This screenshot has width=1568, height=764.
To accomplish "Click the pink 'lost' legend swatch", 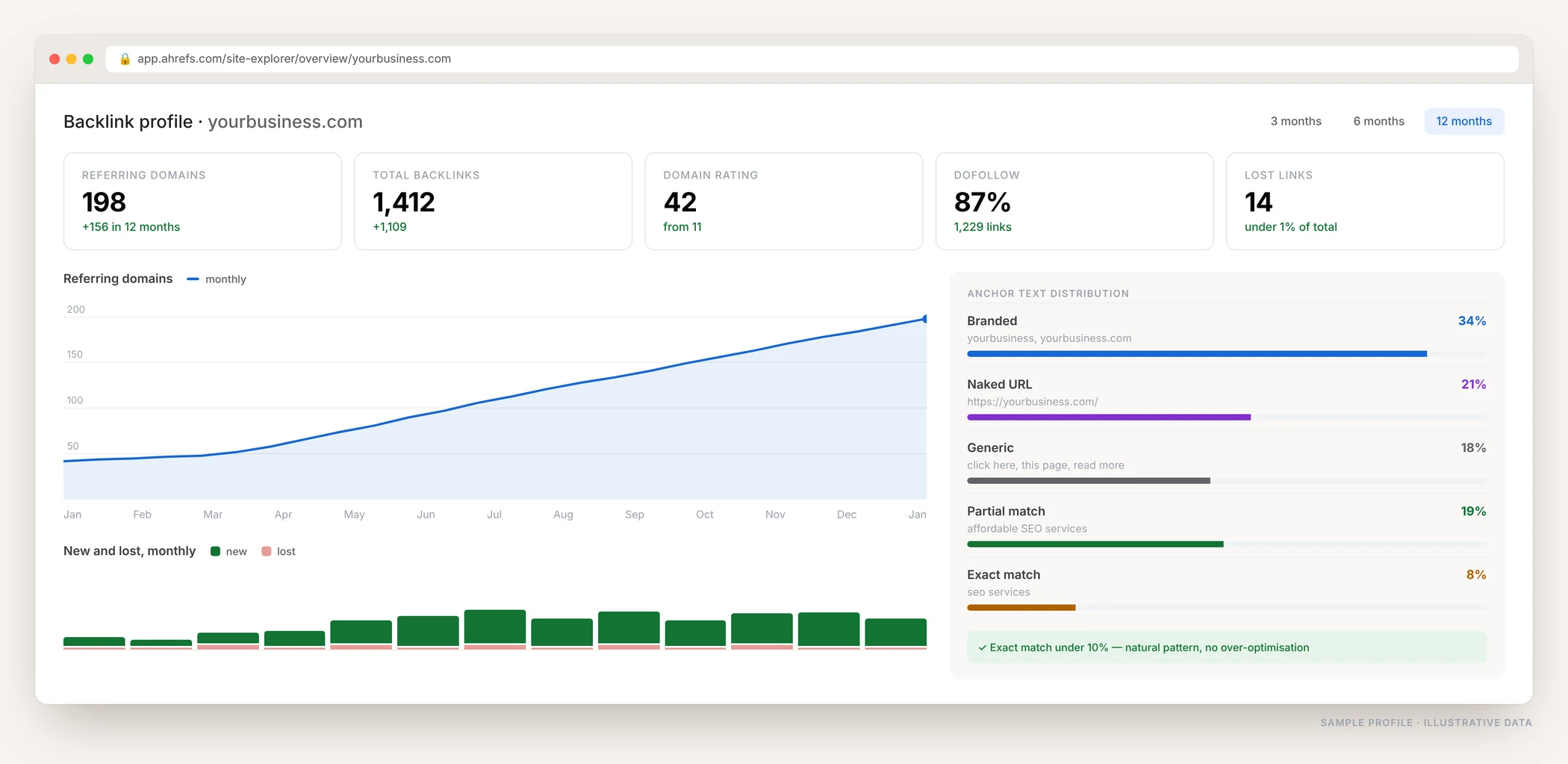I will [x=267, y=551].
